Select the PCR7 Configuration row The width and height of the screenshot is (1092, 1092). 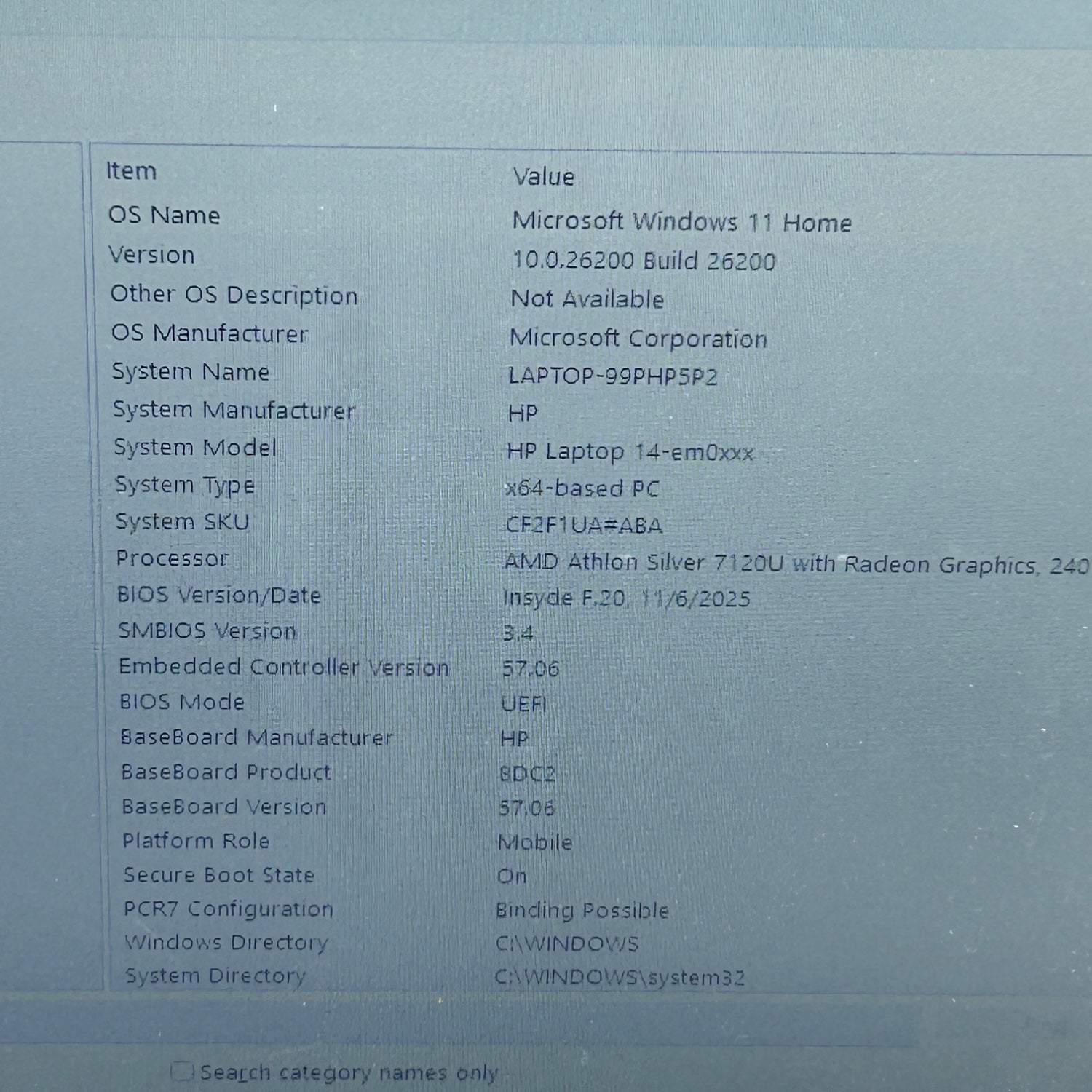point(229,909)
